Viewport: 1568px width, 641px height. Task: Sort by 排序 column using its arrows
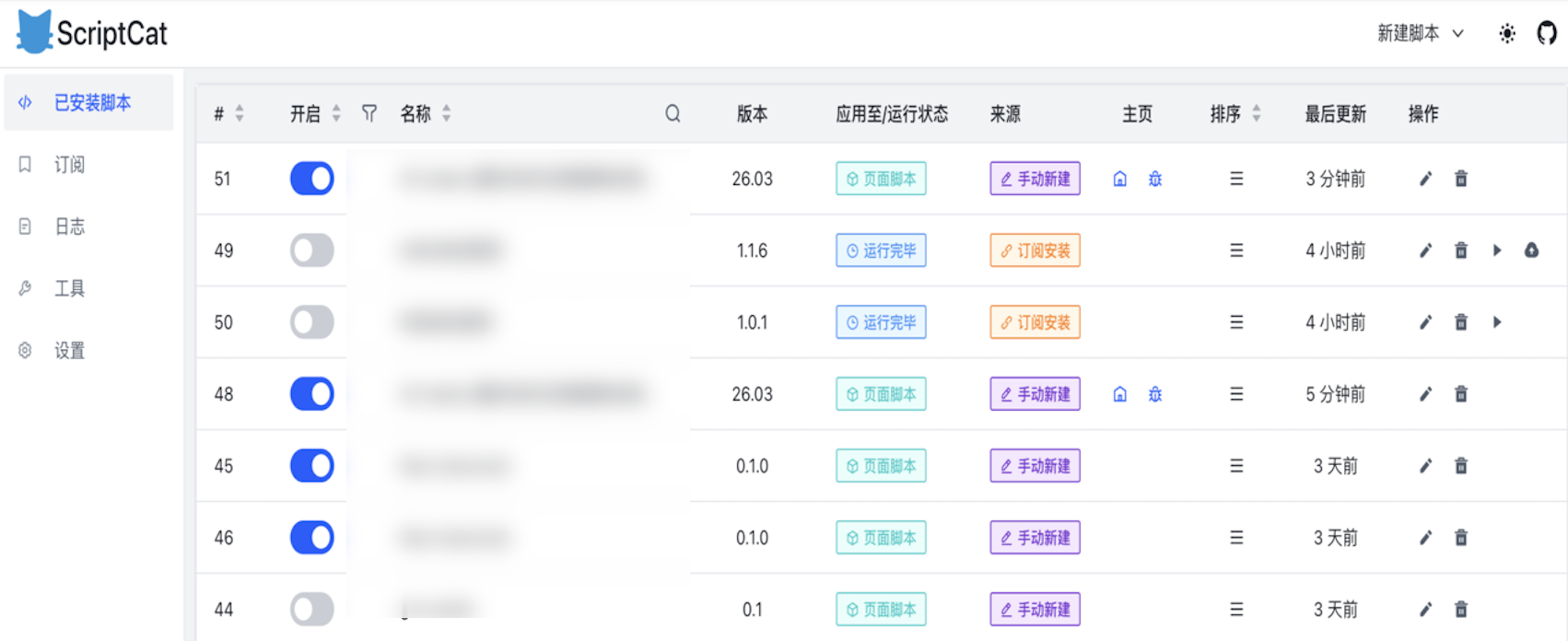[1257, 113]
